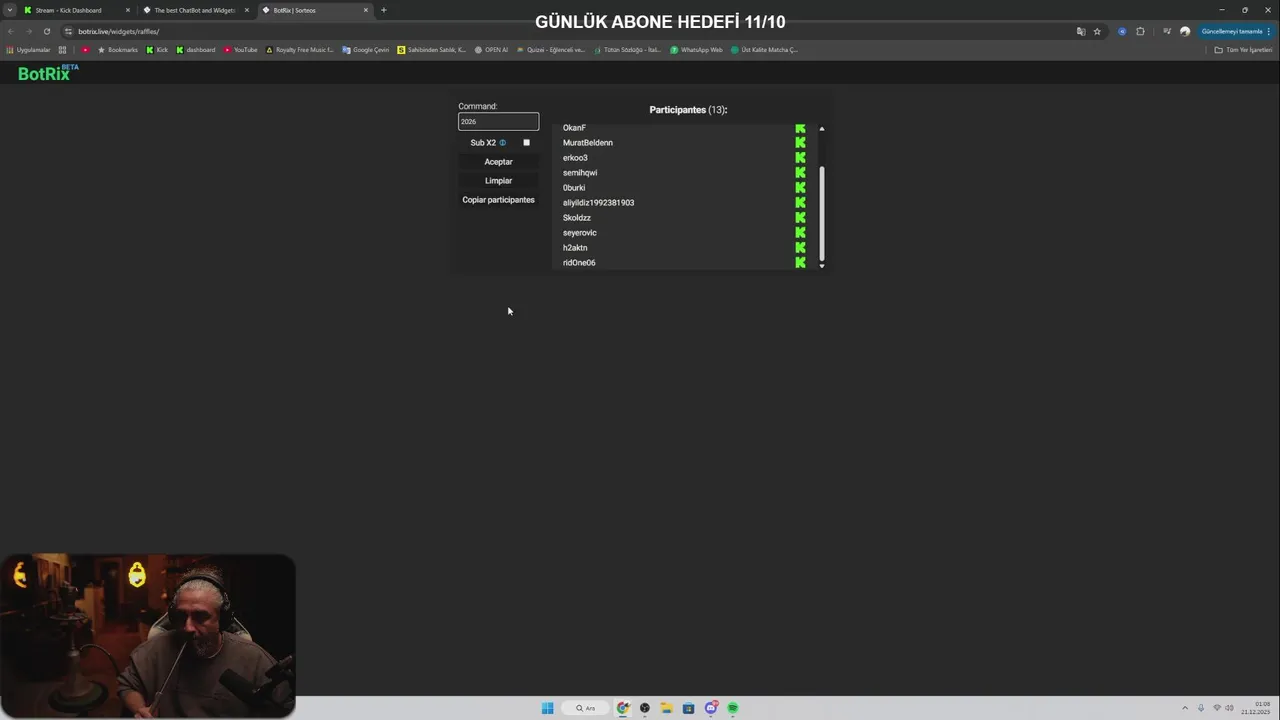Open the Google Çeviri bookmark
The image size is (1280, 720).
coord(365,50)
